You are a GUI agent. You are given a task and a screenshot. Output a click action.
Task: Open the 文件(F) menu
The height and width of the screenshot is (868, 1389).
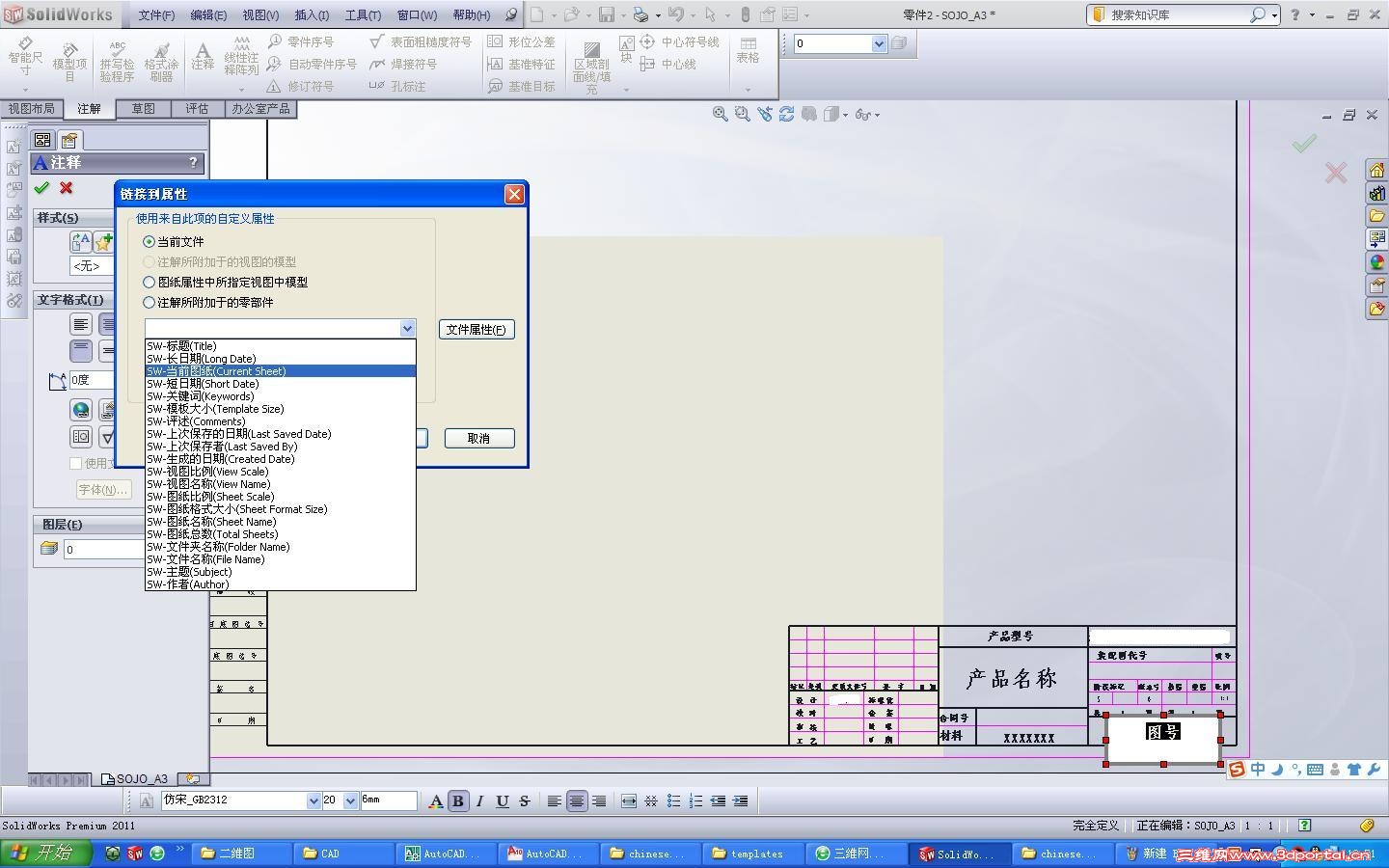pyautogui.click(x=156, y=15)
